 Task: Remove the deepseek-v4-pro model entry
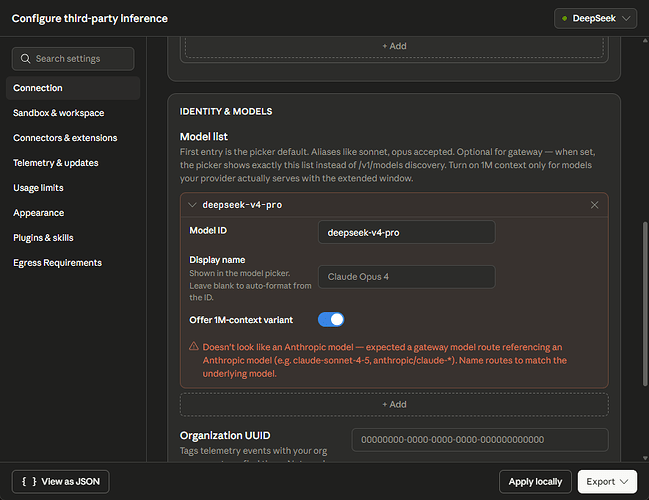[x=594, y=205]
